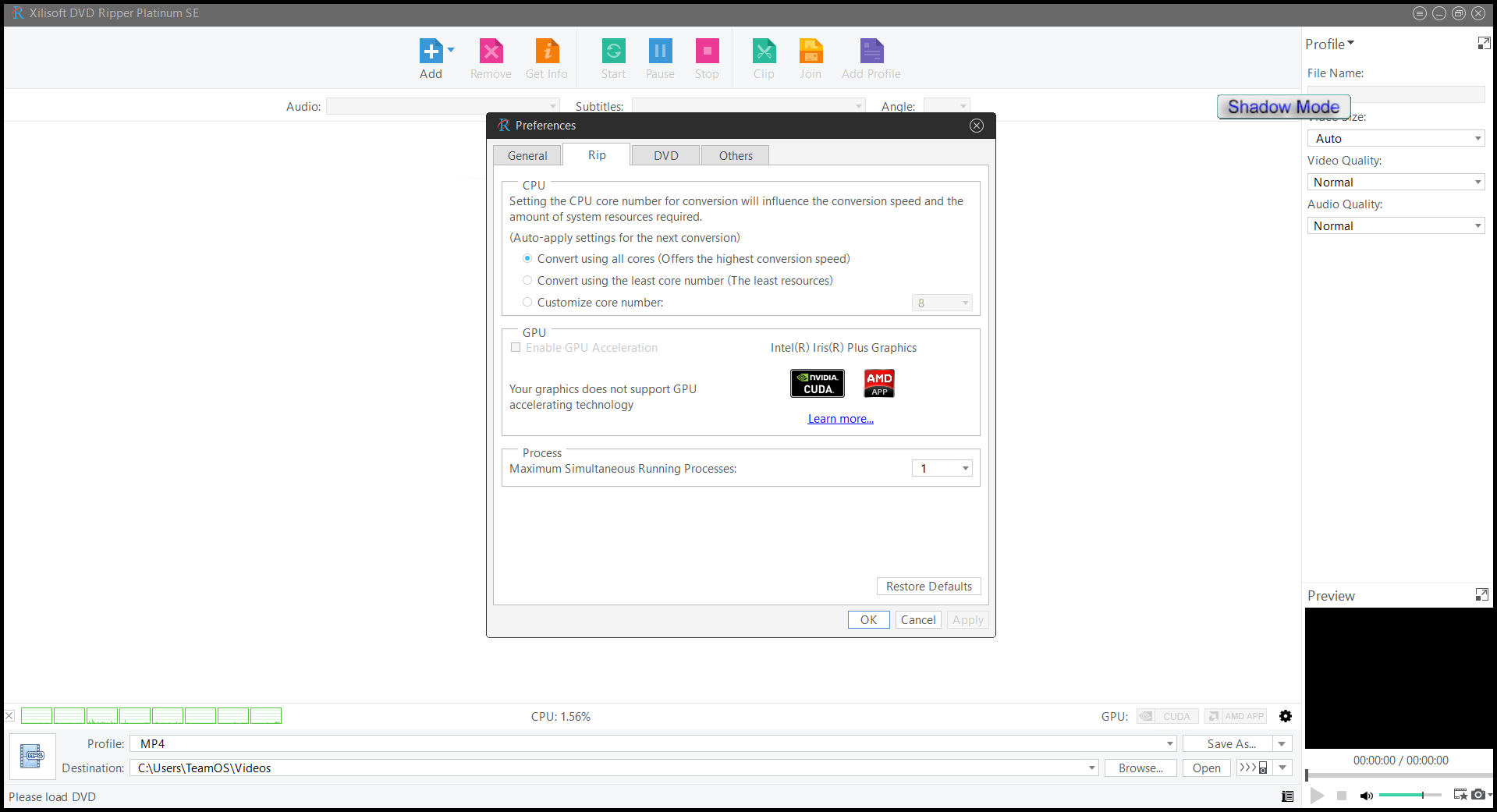Click the Browse button

pos(1140,768)
